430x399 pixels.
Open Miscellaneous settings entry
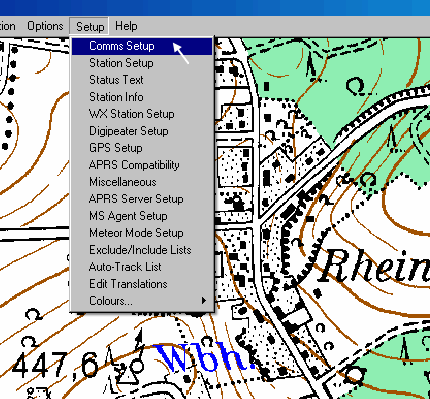pos(142,182)
